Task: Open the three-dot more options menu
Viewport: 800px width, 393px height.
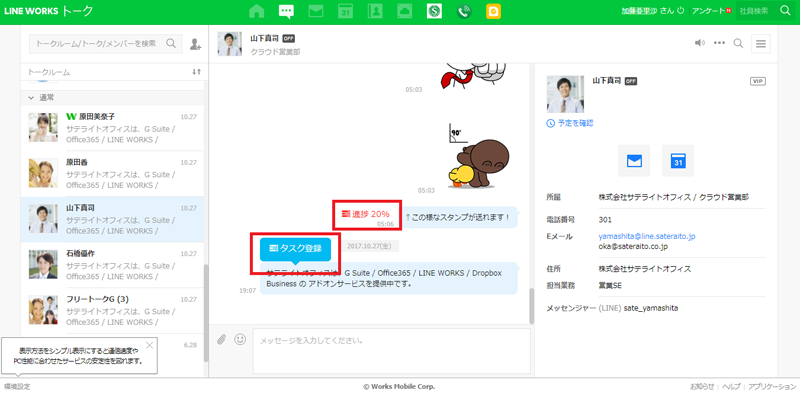Action: click(719, 43)
